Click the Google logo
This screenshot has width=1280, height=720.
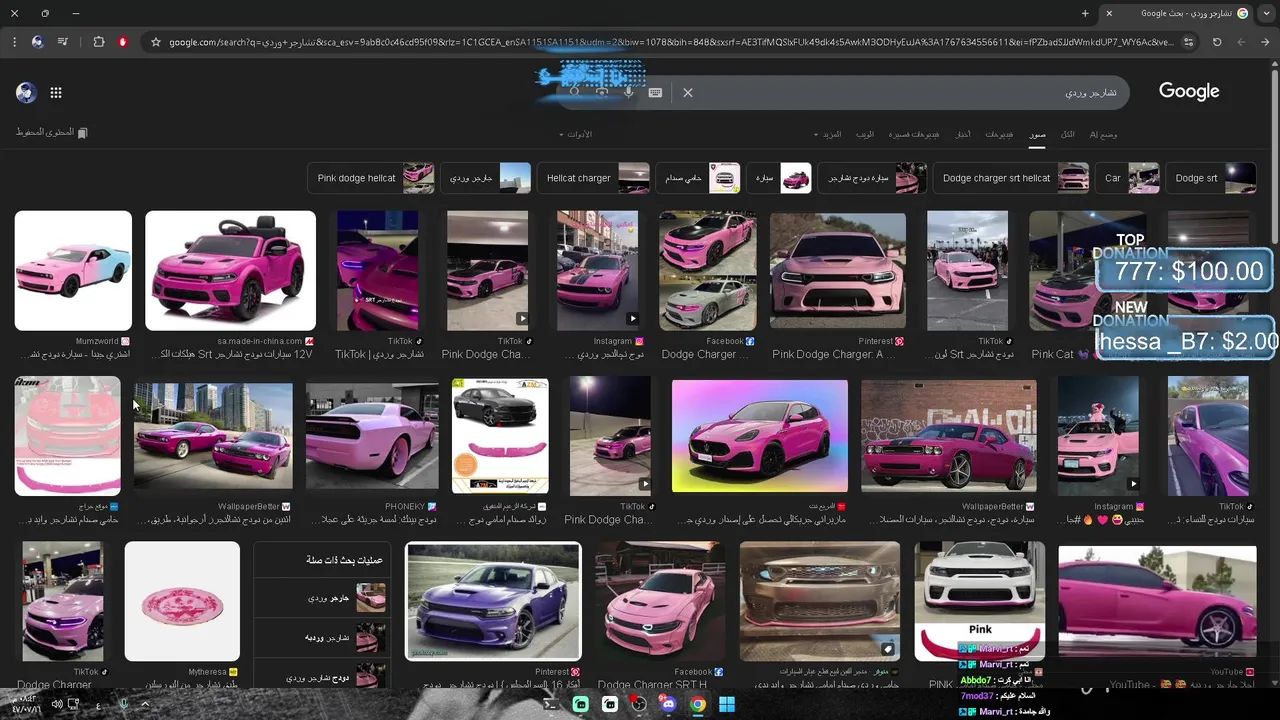tap(1189, 91)
